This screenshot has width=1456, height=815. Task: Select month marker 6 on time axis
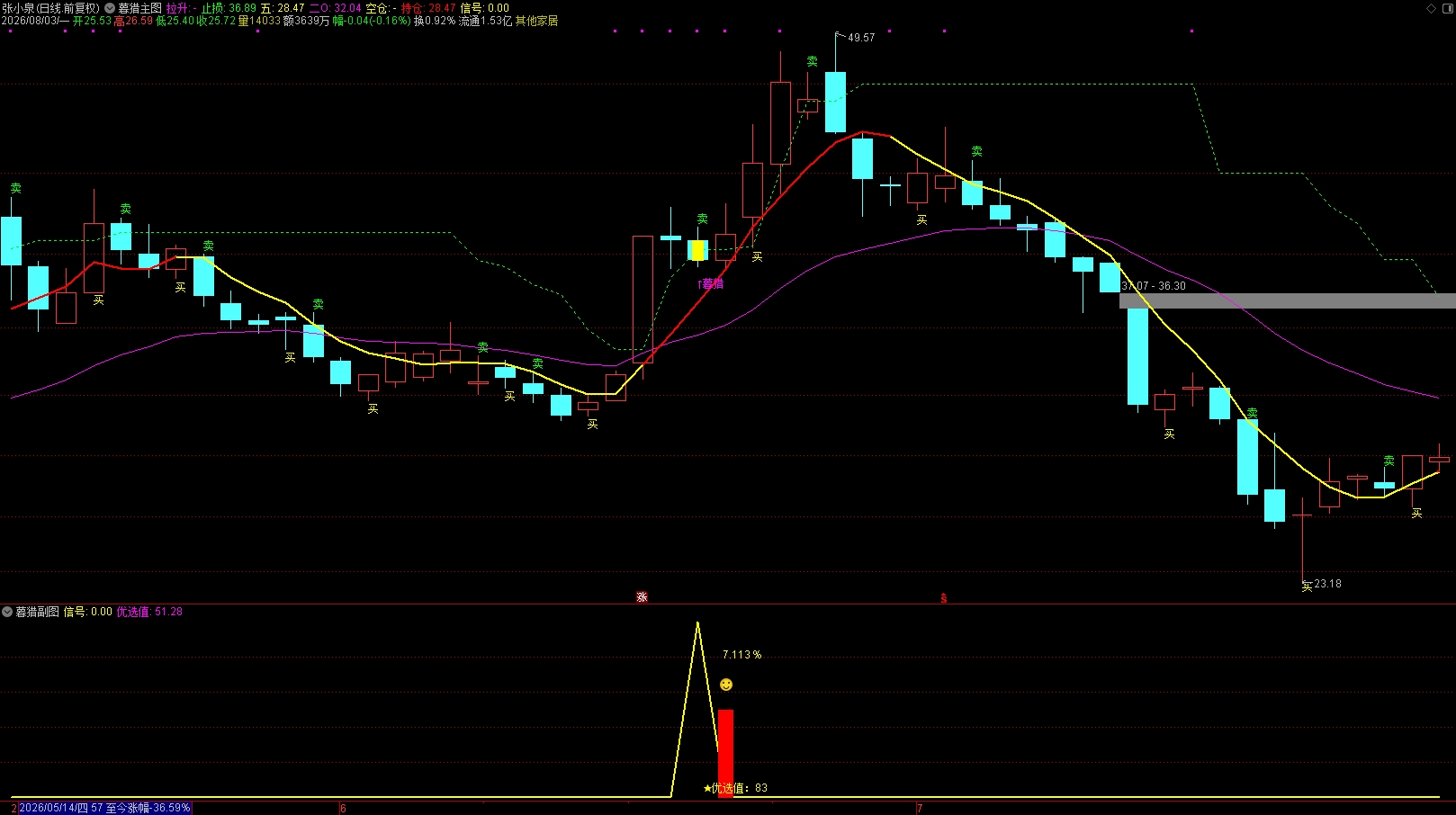point(343,809)
